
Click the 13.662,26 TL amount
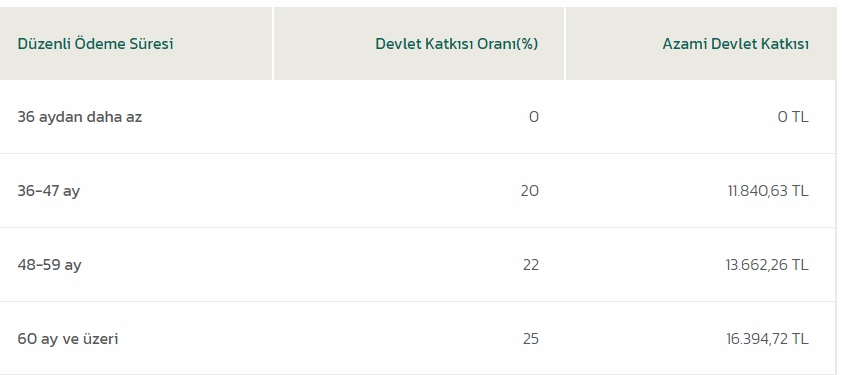point(767,265)
